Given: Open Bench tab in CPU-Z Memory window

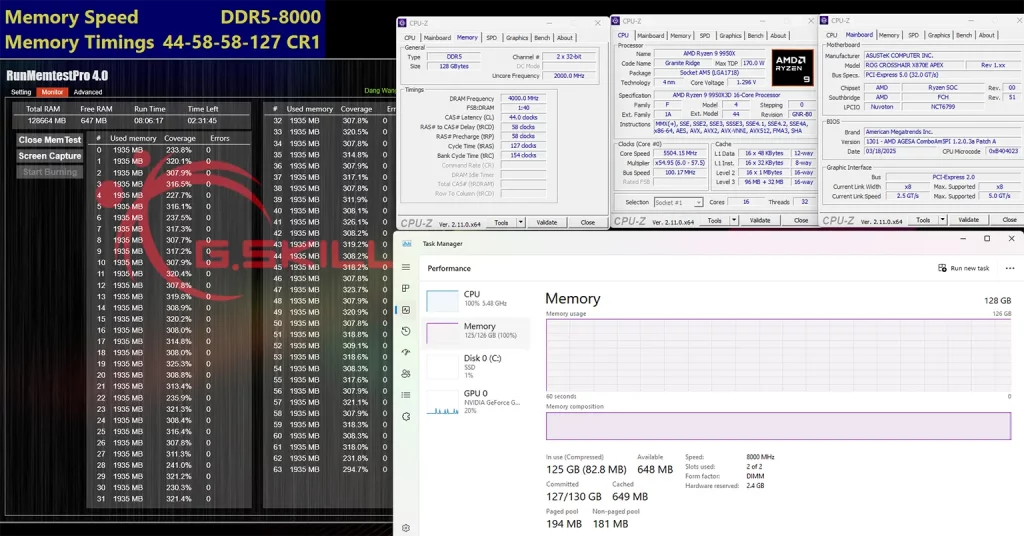Looking at the screenshot, I should coord(542,38).
